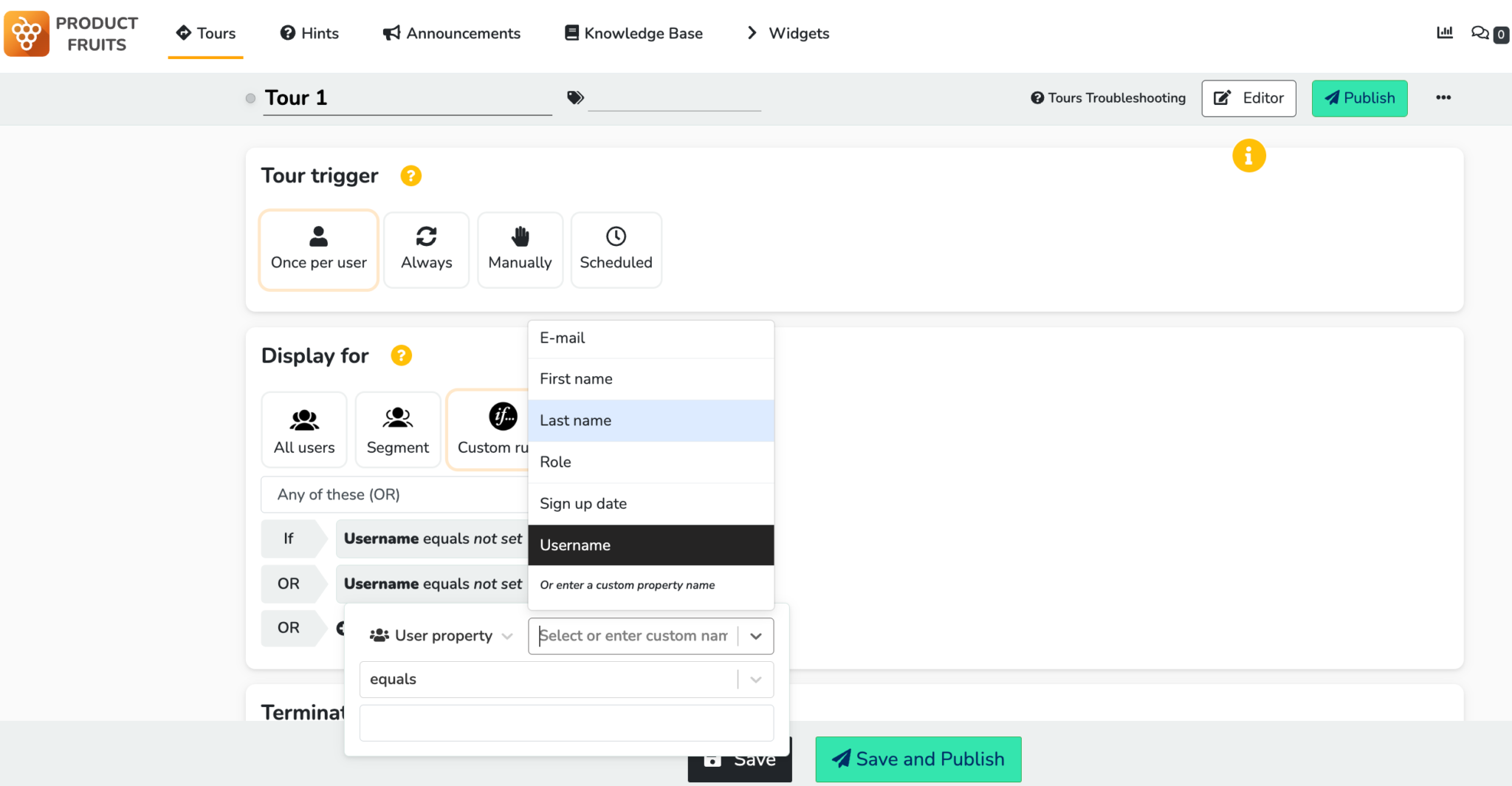Click the tag icon beside tour name
Screen dimensions: 1512x786
click(575, 98)
